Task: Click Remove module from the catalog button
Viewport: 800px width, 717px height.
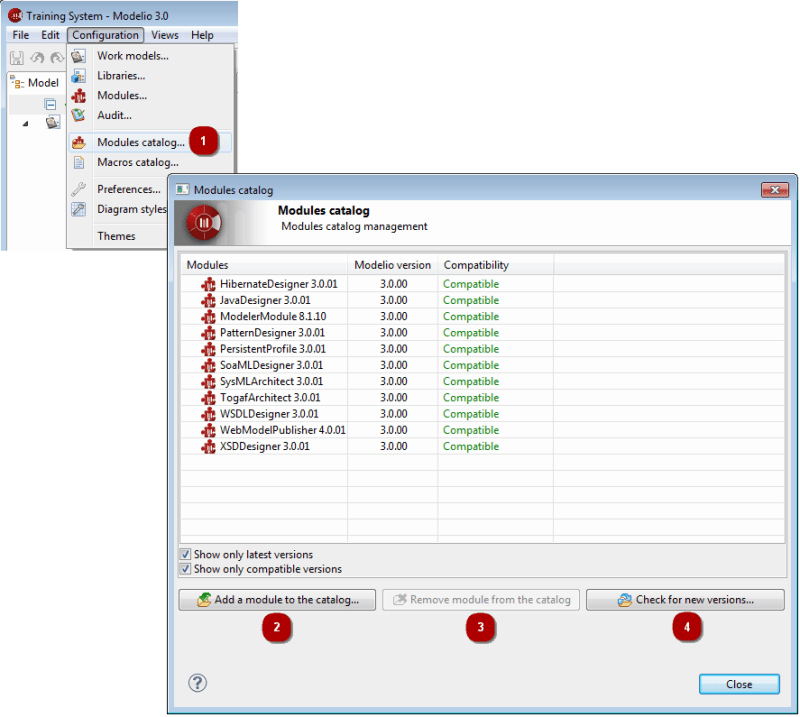Action: point(481,600)
